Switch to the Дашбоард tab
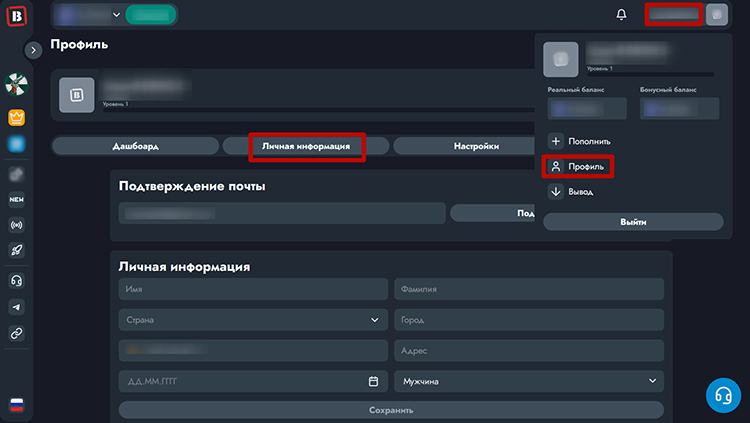Viewport: 750px width, 423px height. (135, 146)
